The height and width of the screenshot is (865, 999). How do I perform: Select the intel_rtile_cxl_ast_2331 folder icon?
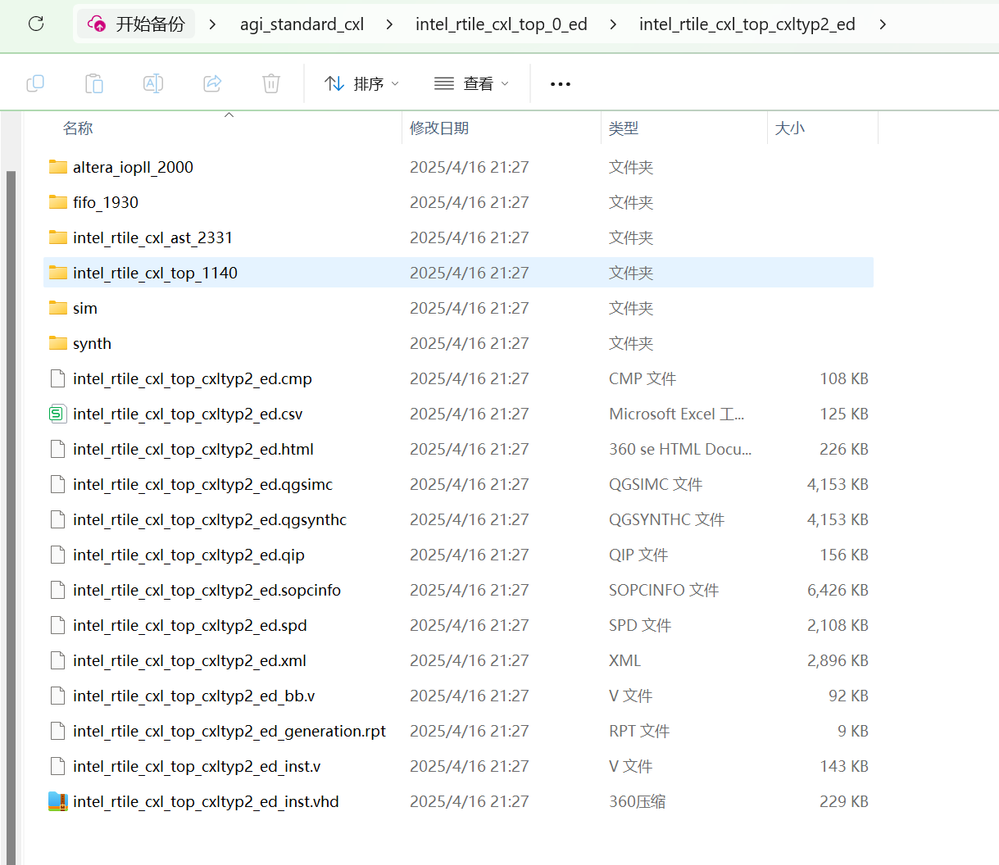coord(58,238)
